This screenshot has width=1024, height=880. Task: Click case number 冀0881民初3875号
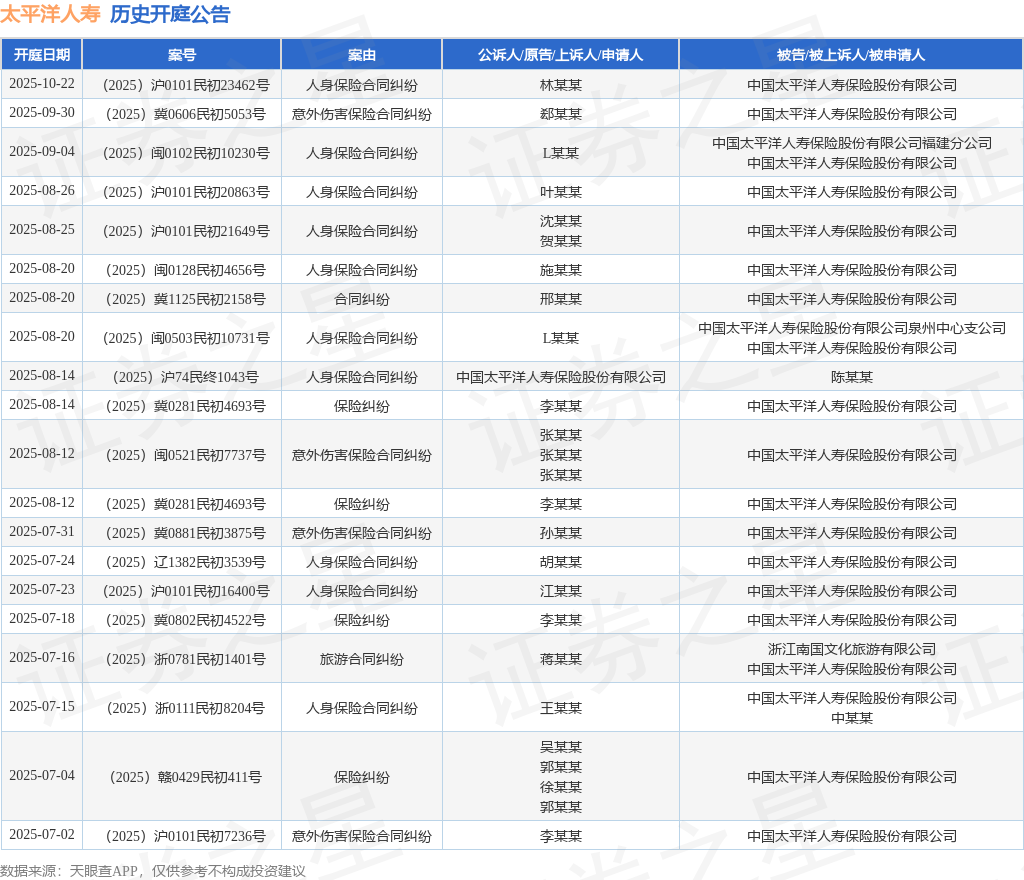coord(186,533)
